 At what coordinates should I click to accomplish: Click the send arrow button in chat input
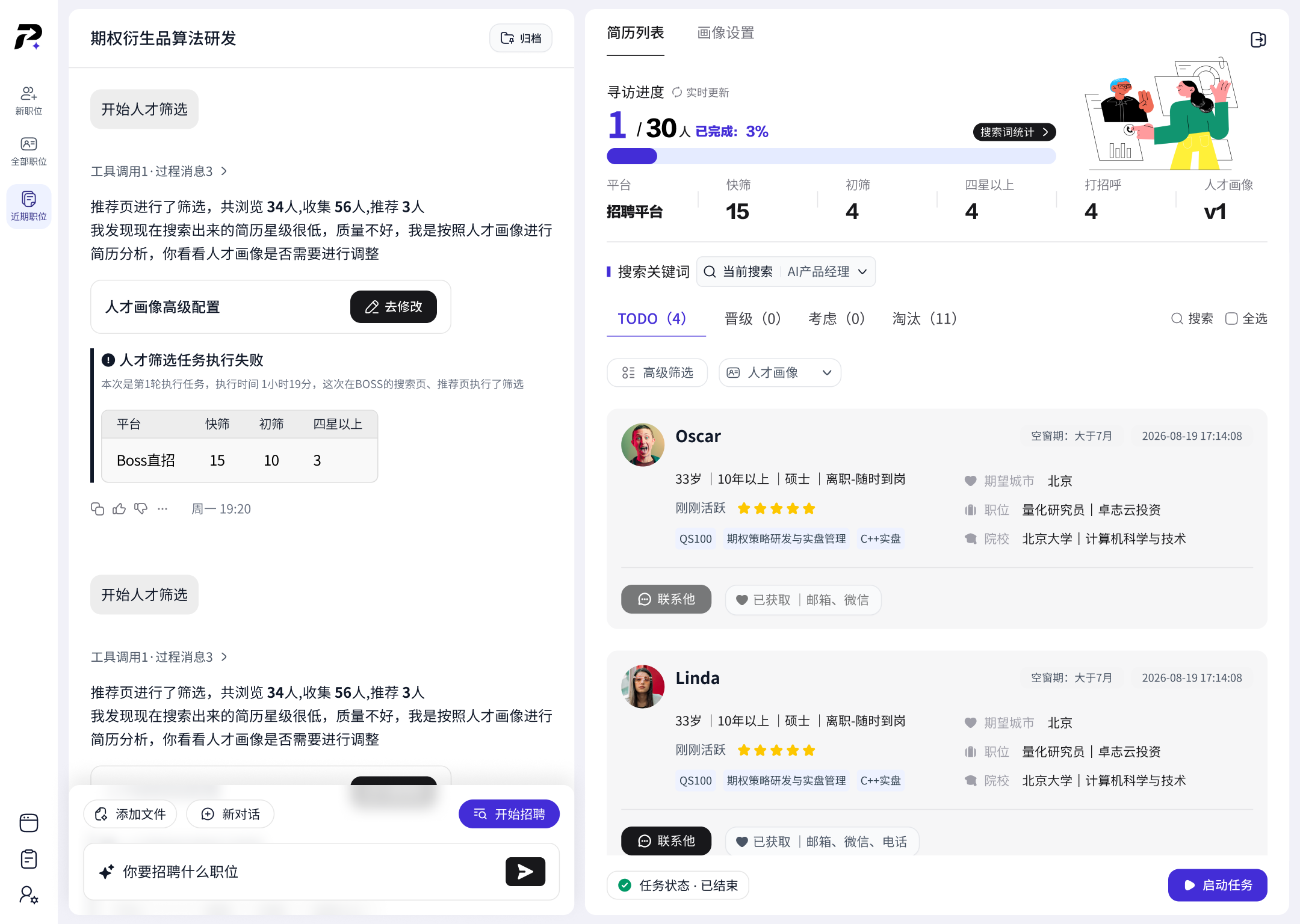pyautogui.click(x=525, y=871)
